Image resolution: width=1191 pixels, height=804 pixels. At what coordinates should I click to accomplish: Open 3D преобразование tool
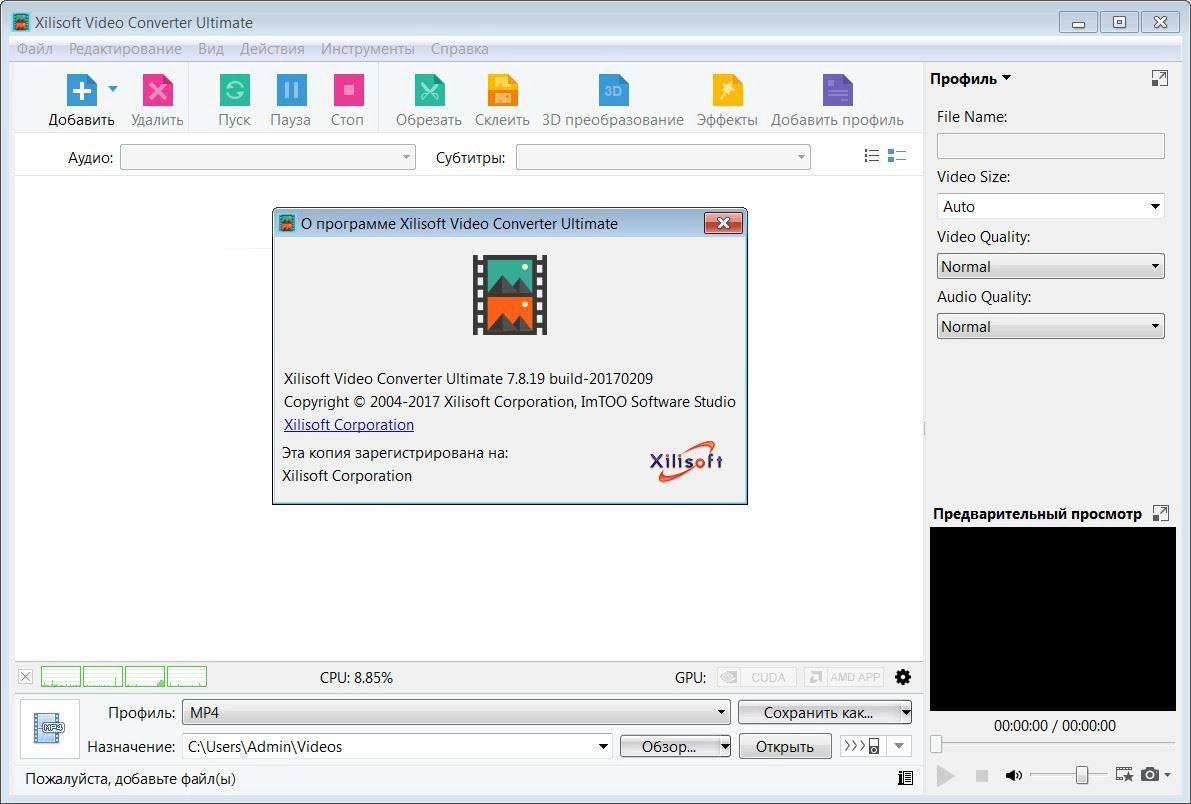coord(613,90)
